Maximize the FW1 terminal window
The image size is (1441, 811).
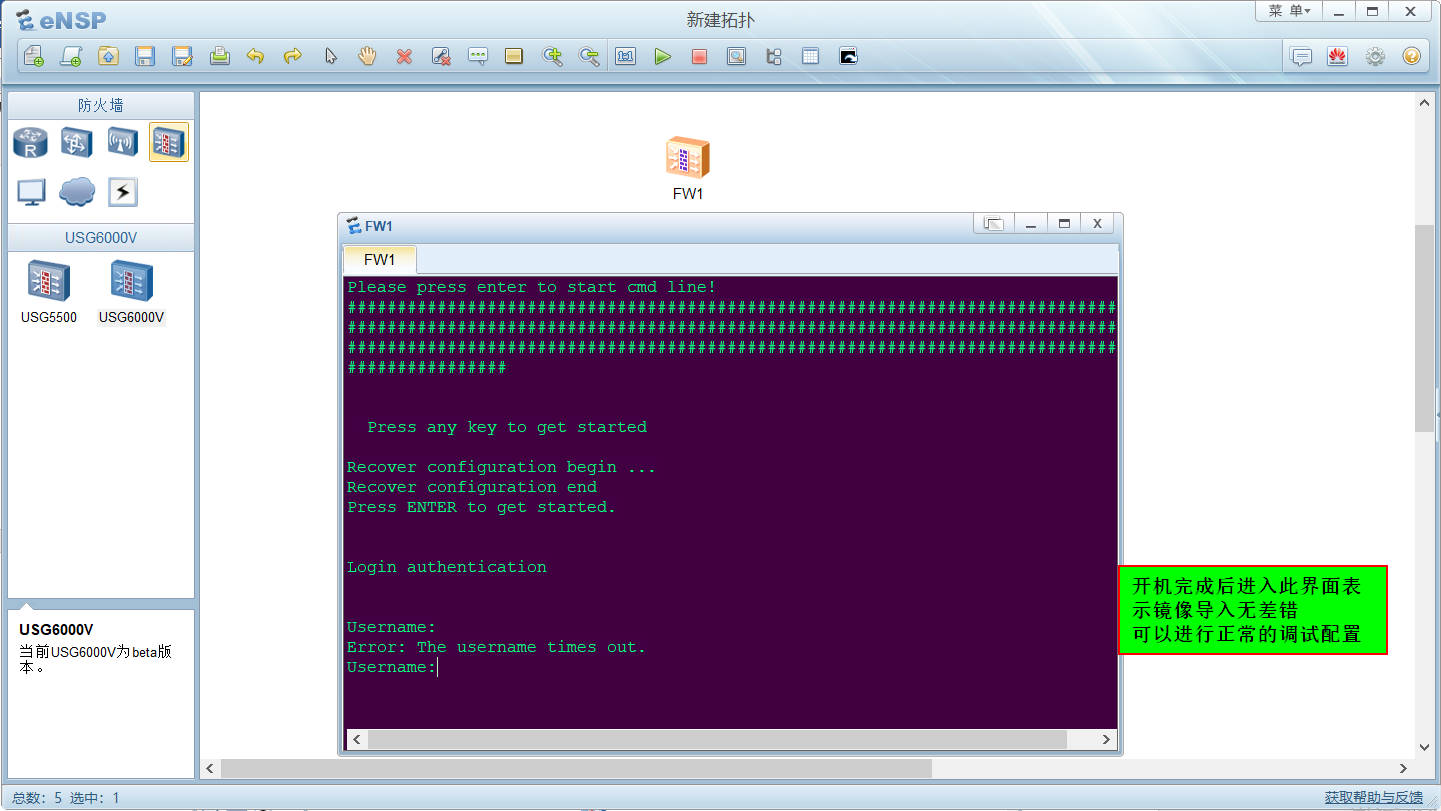tap(1064, 224)
